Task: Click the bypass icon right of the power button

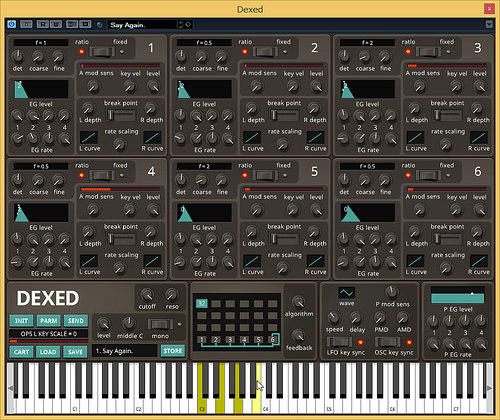Action: coord(26,25)
